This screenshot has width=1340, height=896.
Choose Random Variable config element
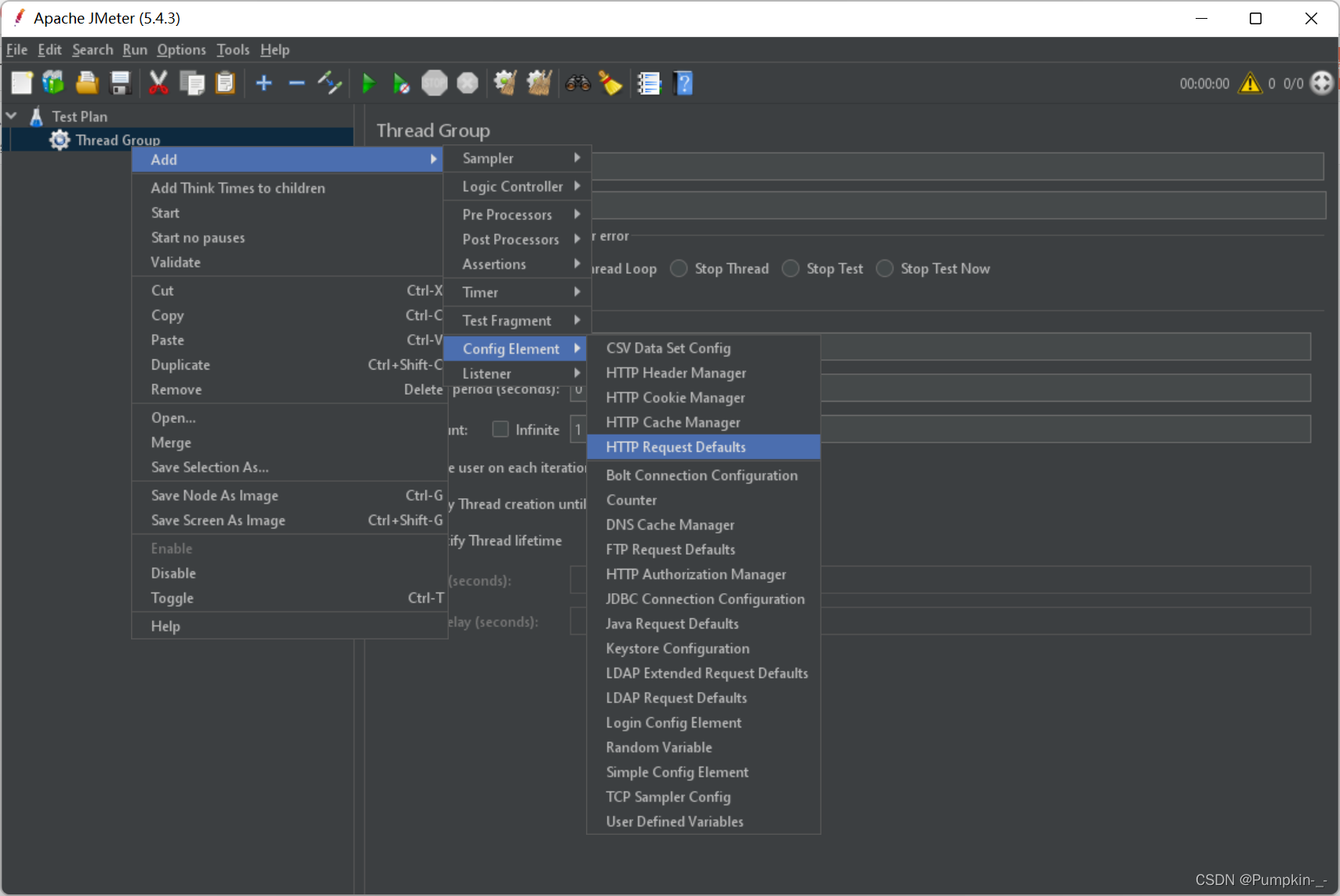pos(704,747)
